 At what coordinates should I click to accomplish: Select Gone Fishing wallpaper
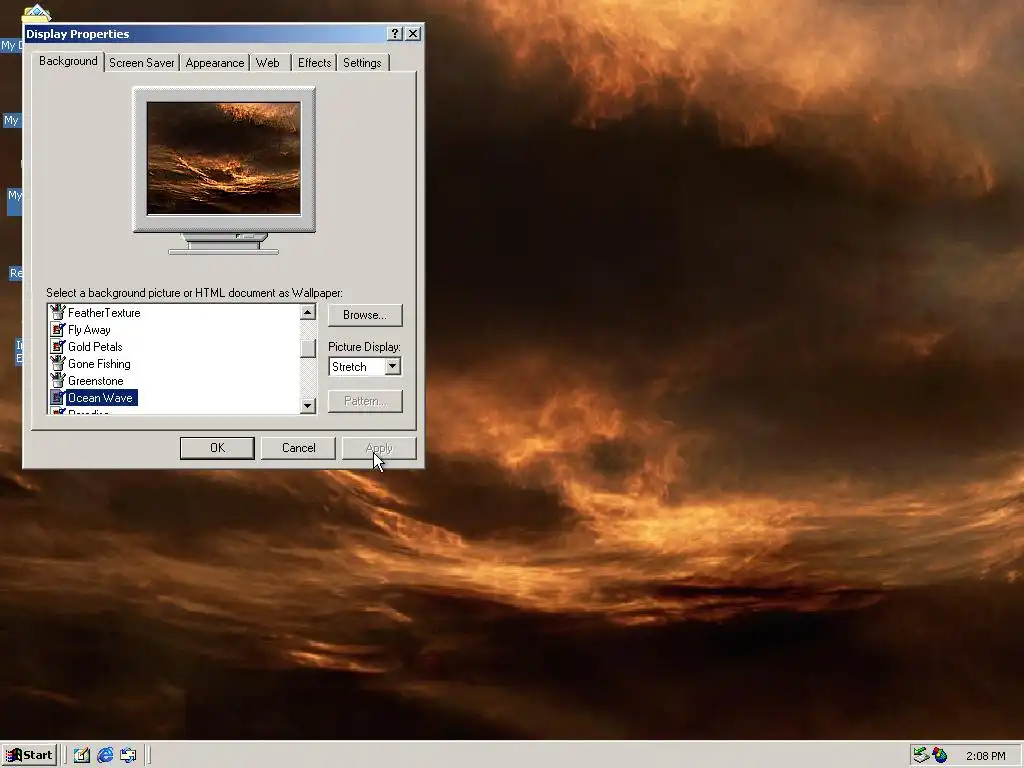(x=99, y=364)
